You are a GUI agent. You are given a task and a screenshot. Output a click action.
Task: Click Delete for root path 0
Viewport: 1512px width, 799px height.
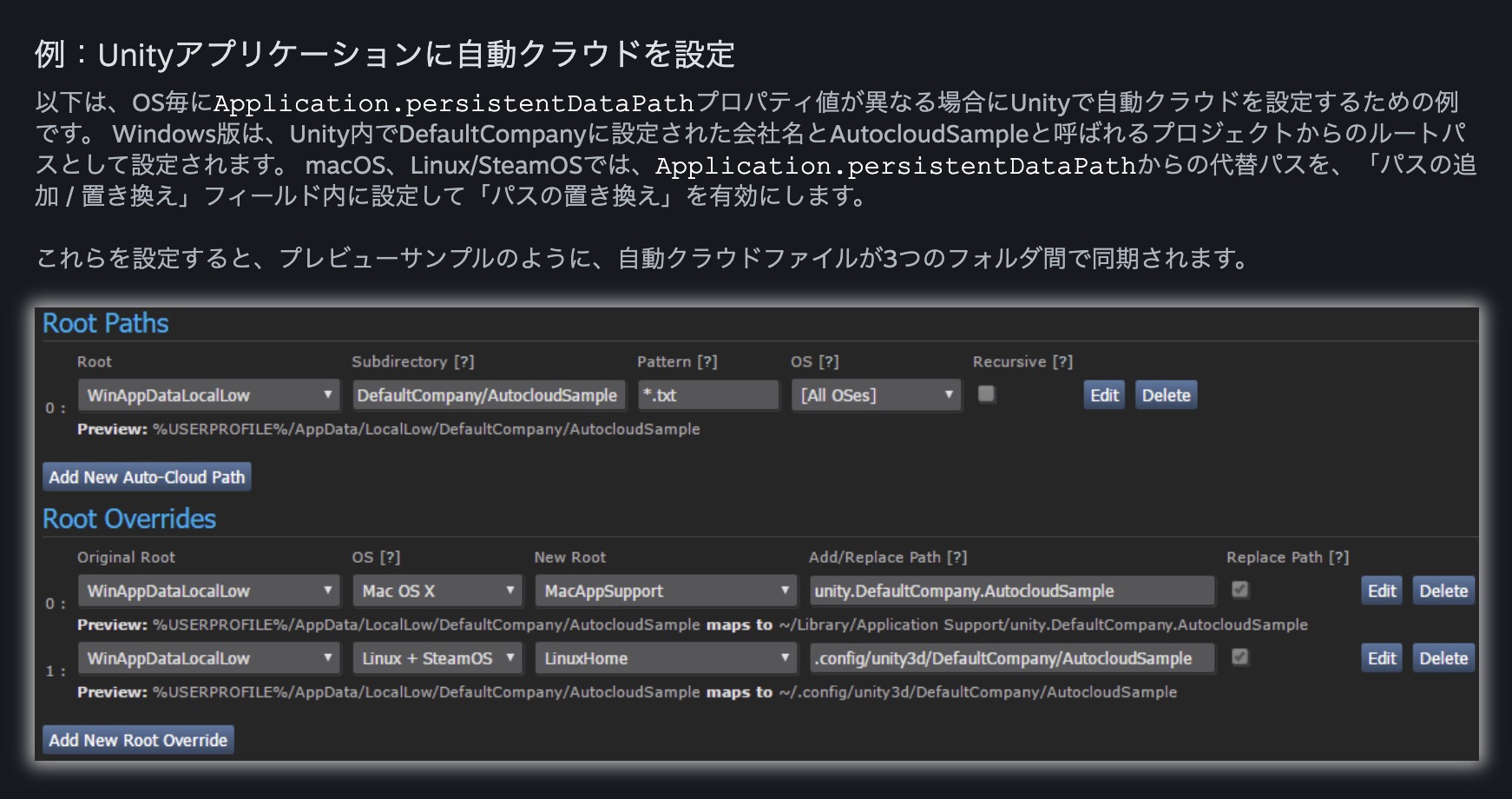pyautogui.click(x=1166, y=395)
